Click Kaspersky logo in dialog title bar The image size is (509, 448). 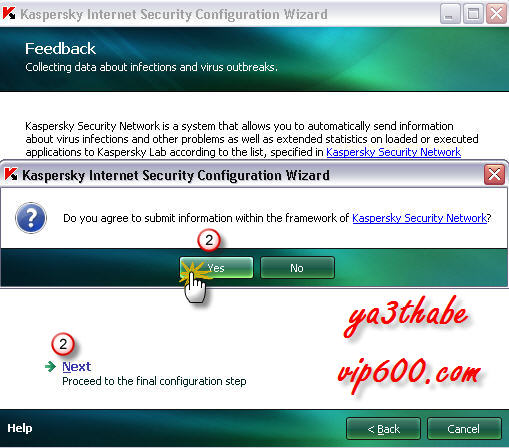point(11,174)
